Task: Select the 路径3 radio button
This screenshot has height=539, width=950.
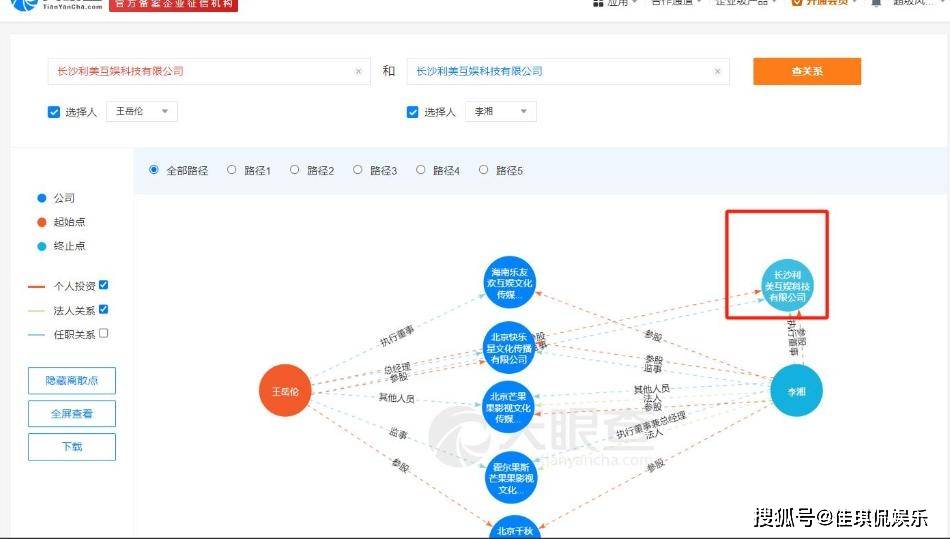Action: click(x=357, y=170)
